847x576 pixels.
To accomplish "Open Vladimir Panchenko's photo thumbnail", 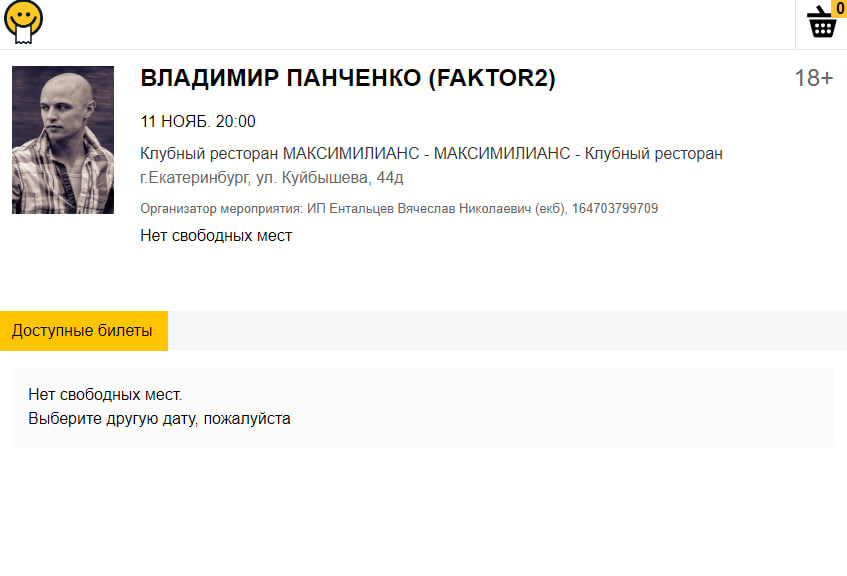I will [x=63, y=140].
